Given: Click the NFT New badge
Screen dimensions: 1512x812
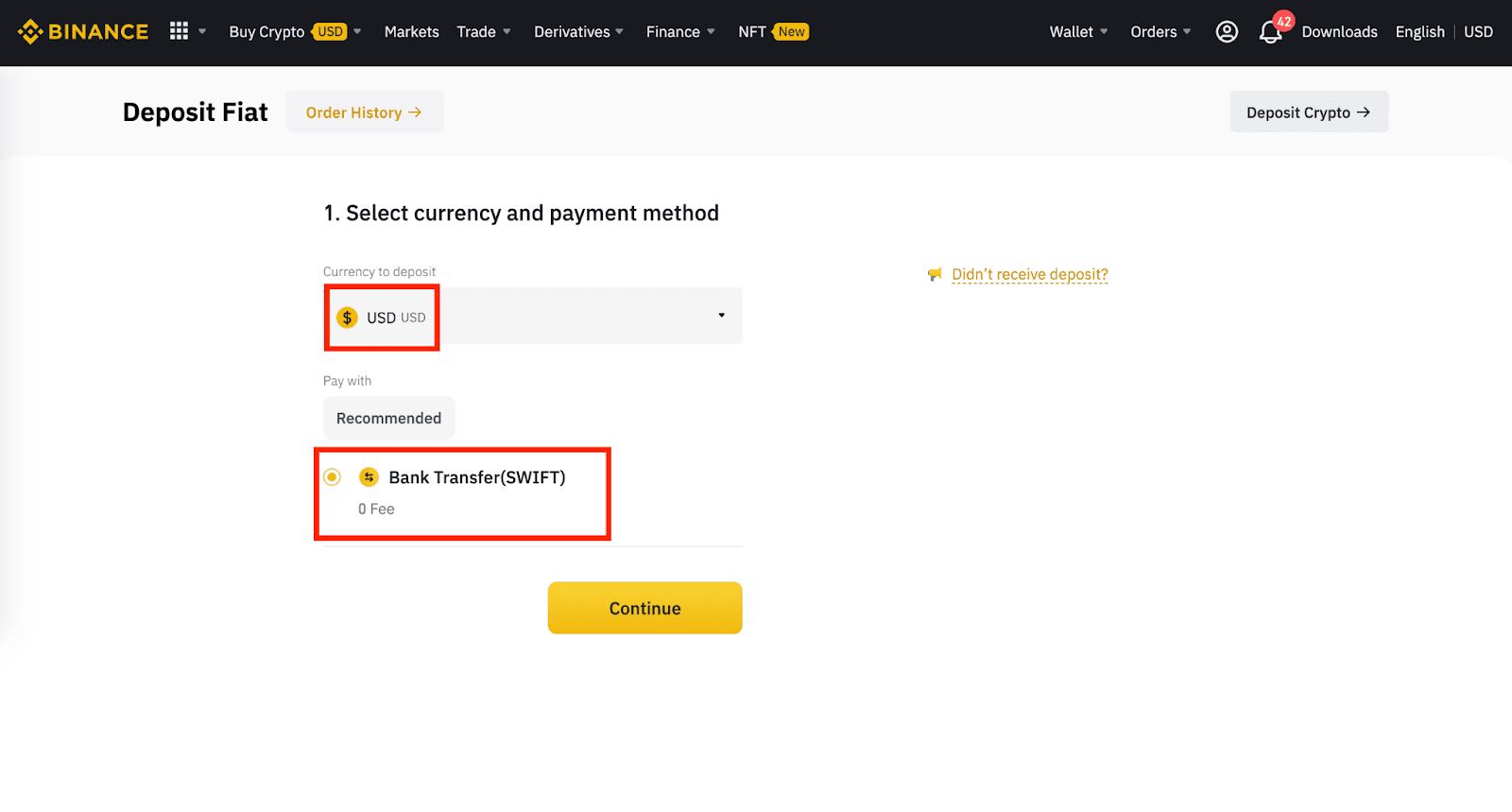Looking at the screenshot, I should (x=791, y=32).
